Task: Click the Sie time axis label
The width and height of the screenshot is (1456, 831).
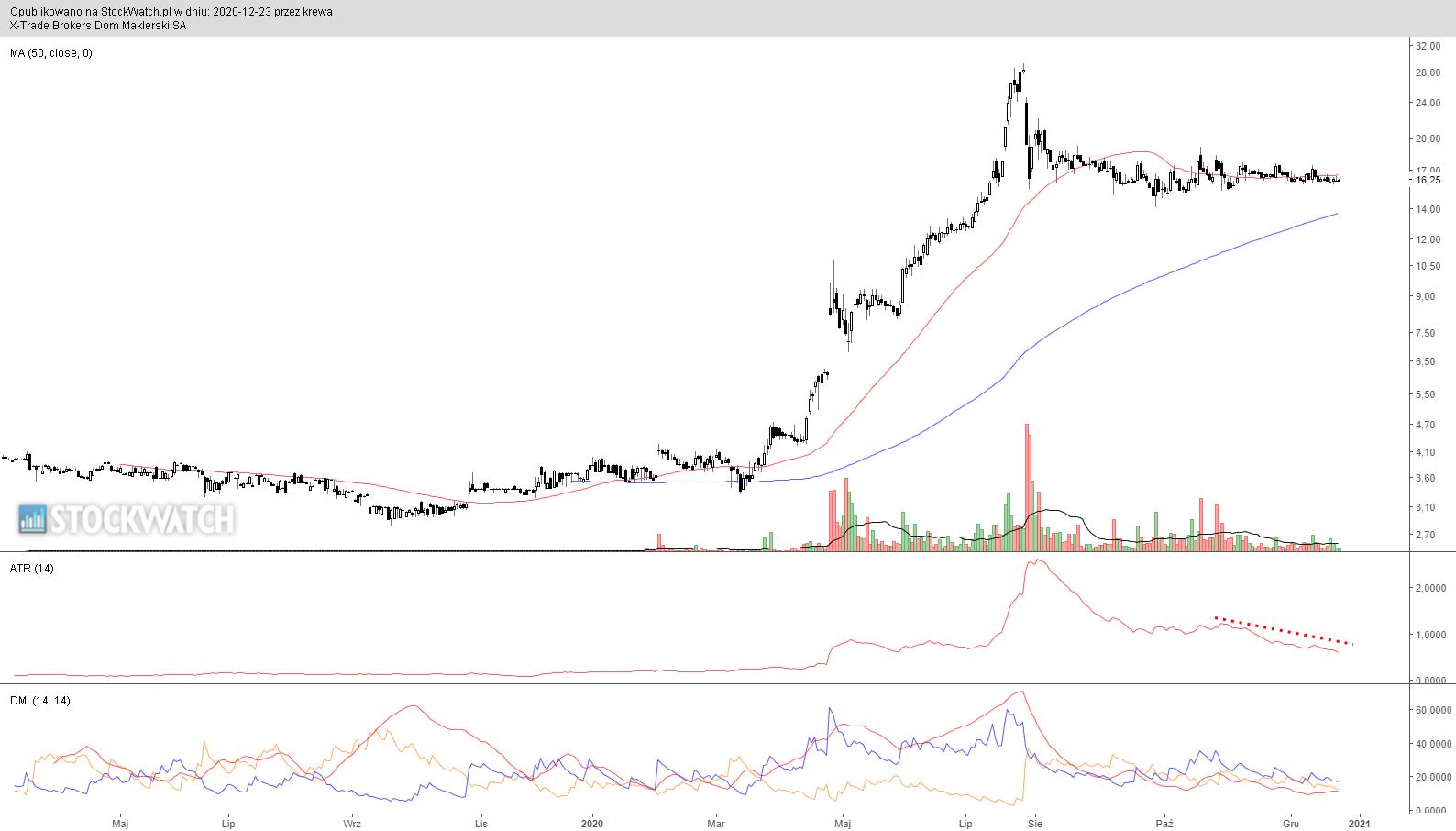Action: tap(1034, 824)
